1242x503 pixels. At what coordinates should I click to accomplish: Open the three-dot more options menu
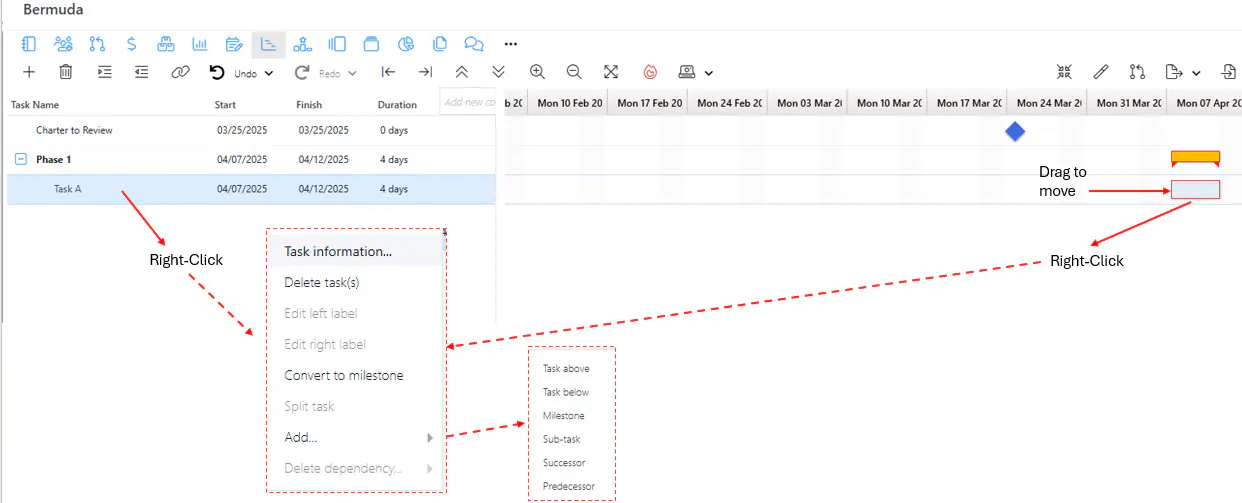tap(511, 44)
